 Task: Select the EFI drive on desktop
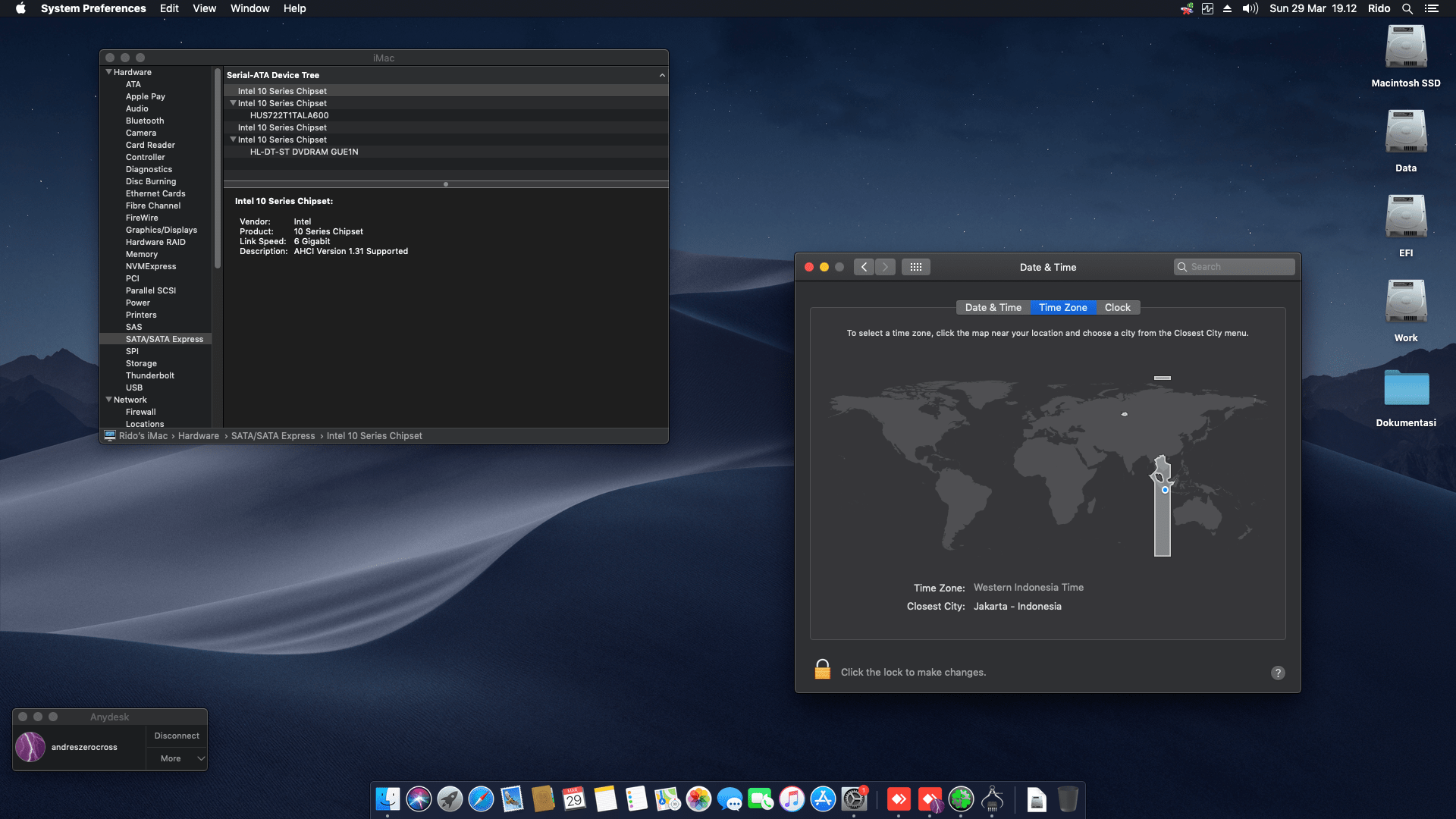[x=1406, y=217]
